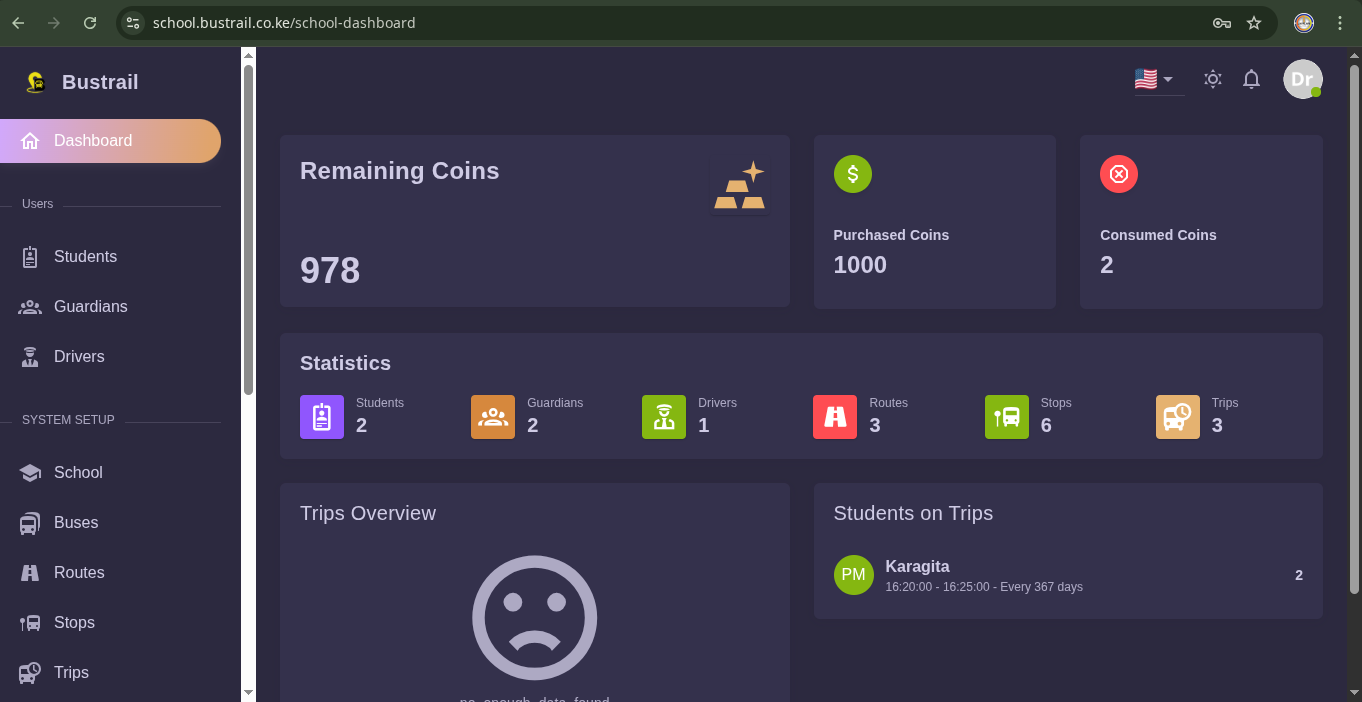Select the Guardians sidebar icon
Viewport: 1362px width, 702px height.
click(31, 306)
